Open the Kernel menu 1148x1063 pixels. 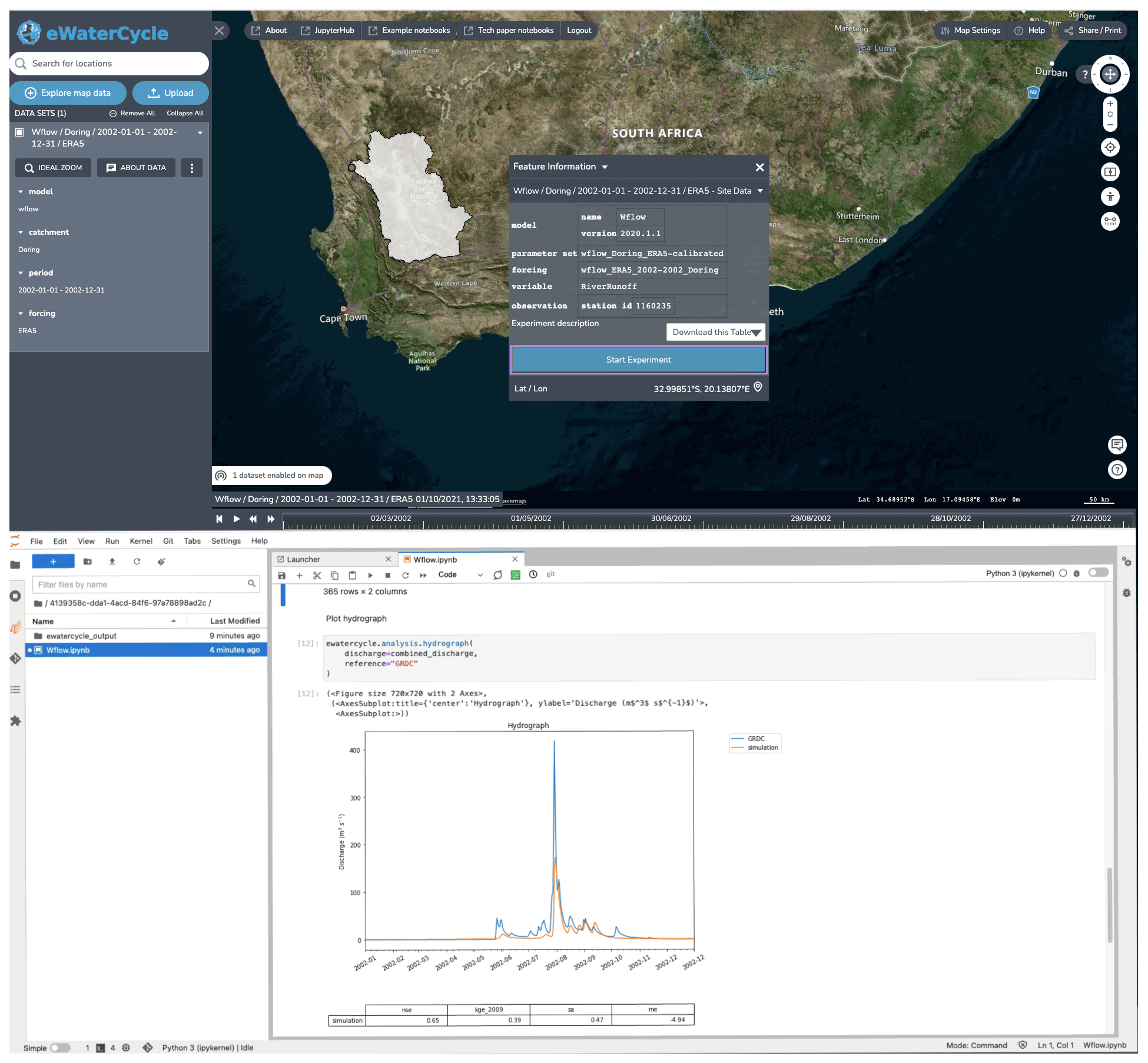tap(141, 541)
